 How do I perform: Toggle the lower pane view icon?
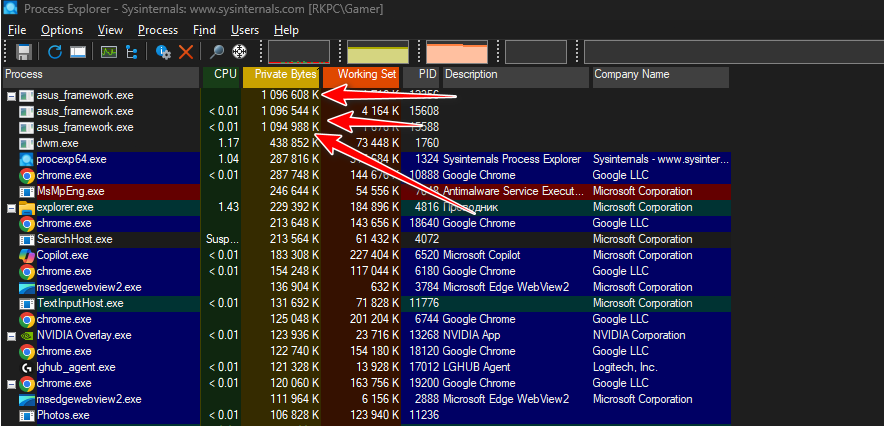pyautogui.click(x=78, y=52)
